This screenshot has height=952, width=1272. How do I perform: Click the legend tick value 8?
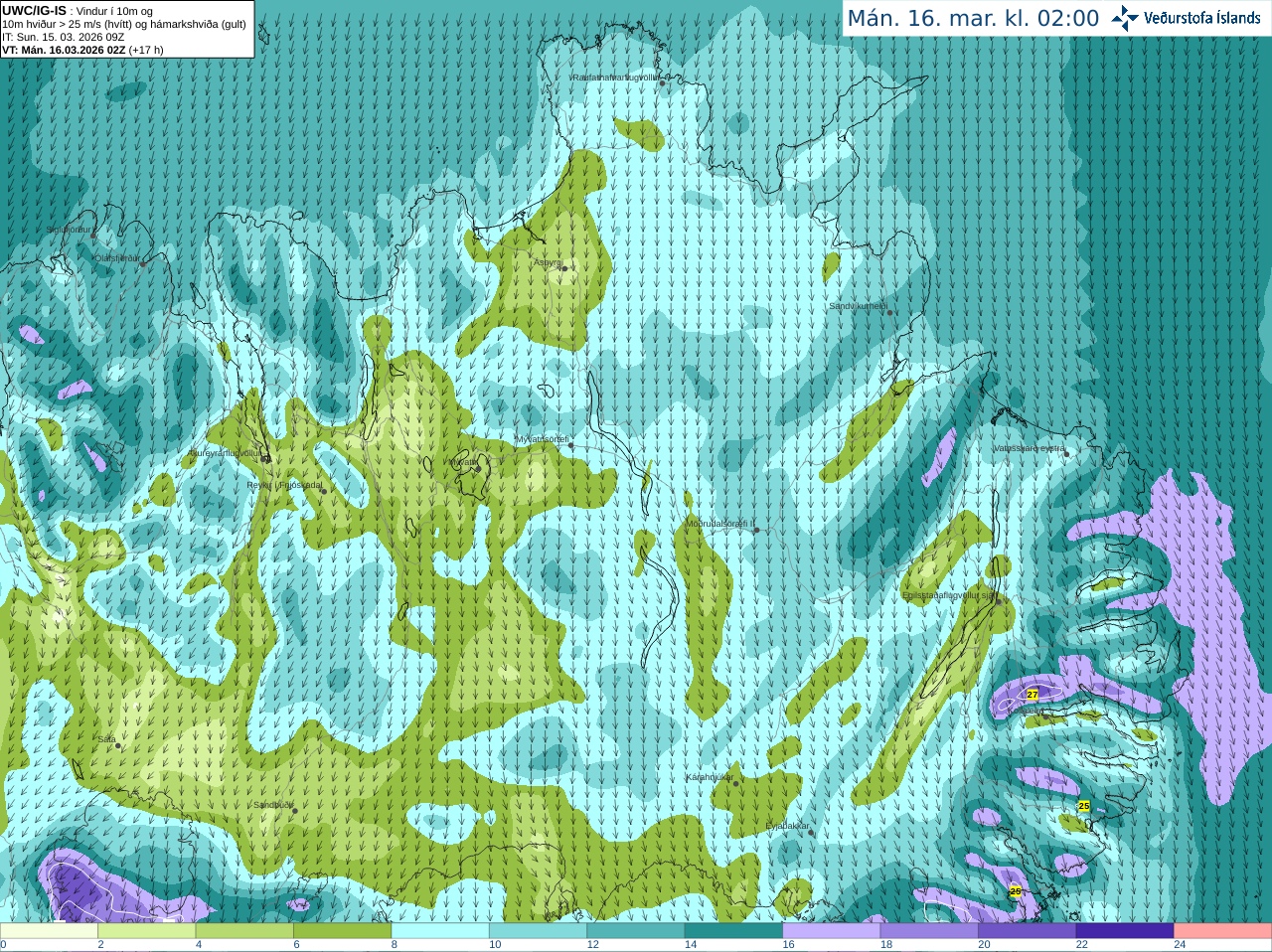(395, 945)
